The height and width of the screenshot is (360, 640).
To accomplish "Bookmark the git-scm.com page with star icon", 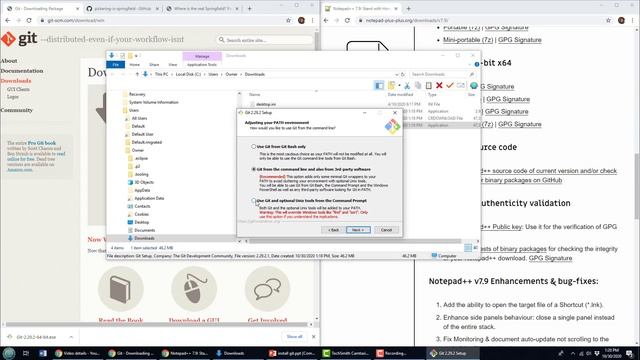I will point(289,20).
